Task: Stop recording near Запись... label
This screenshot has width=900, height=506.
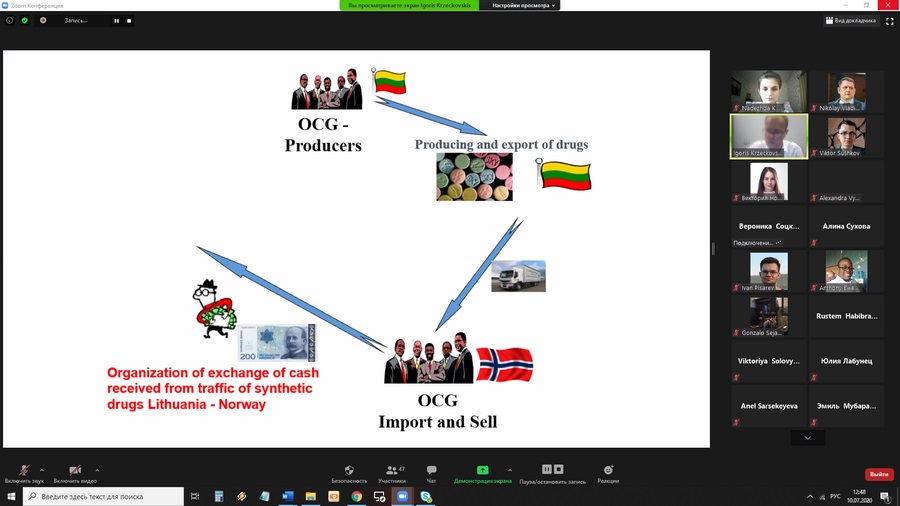Action: pos(129,21)
